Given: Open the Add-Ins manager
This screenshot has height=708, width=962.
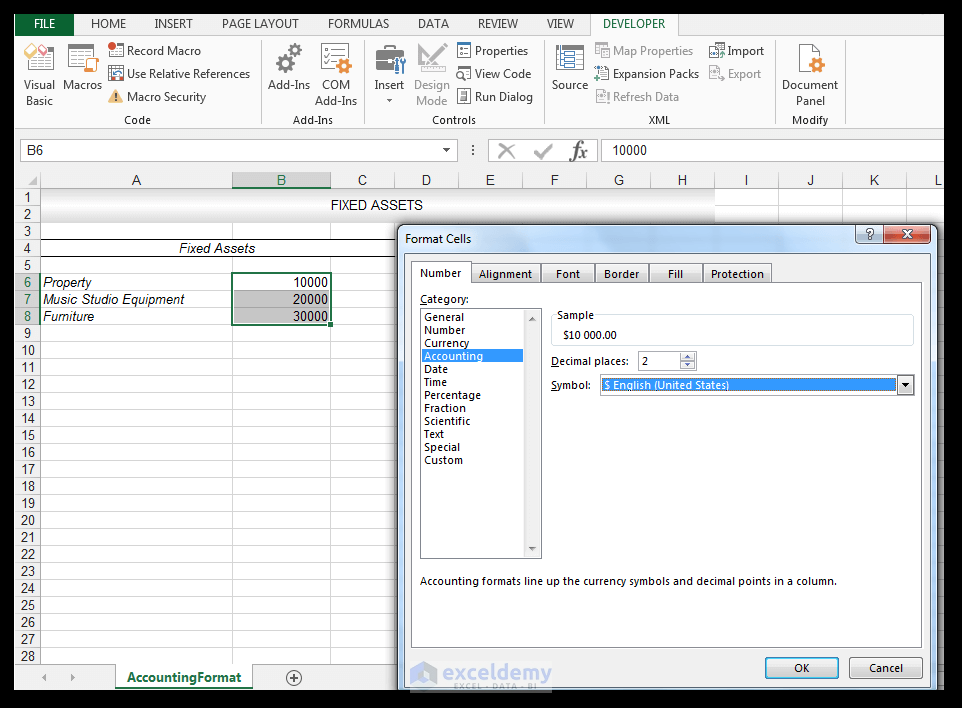Looking at the screenshot, I should (x=288, y=67).
